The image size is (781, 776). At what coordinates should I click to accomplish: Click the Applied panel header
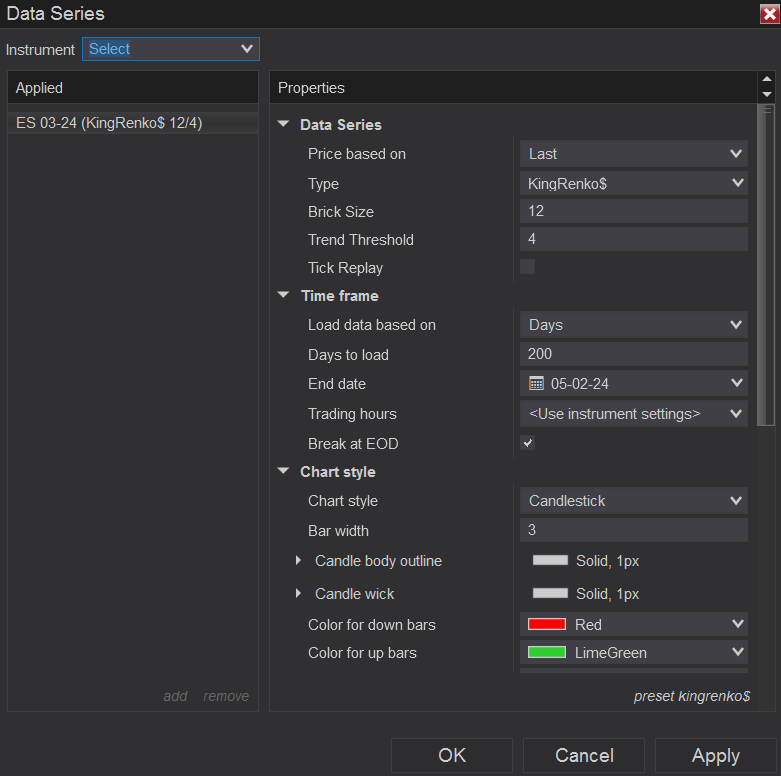[132, 88]
